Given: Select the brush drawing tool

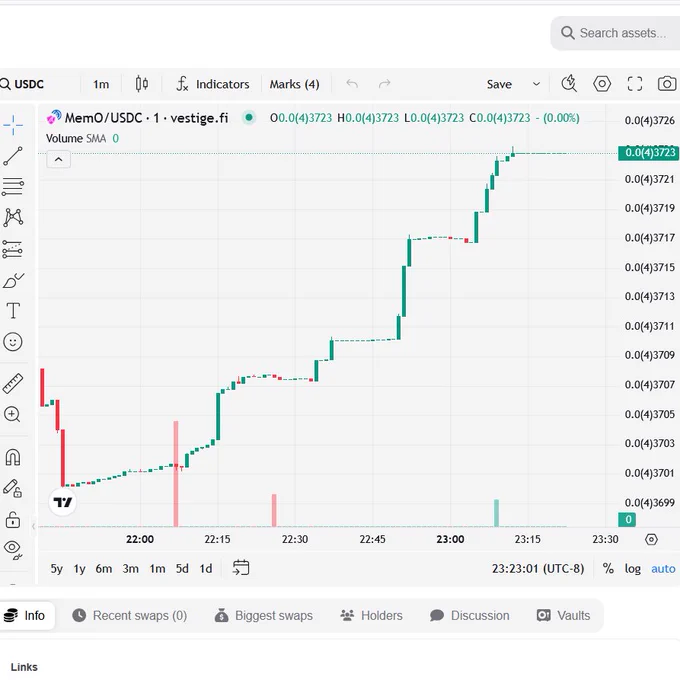Looking at the screenshot, I should (13, 281).
